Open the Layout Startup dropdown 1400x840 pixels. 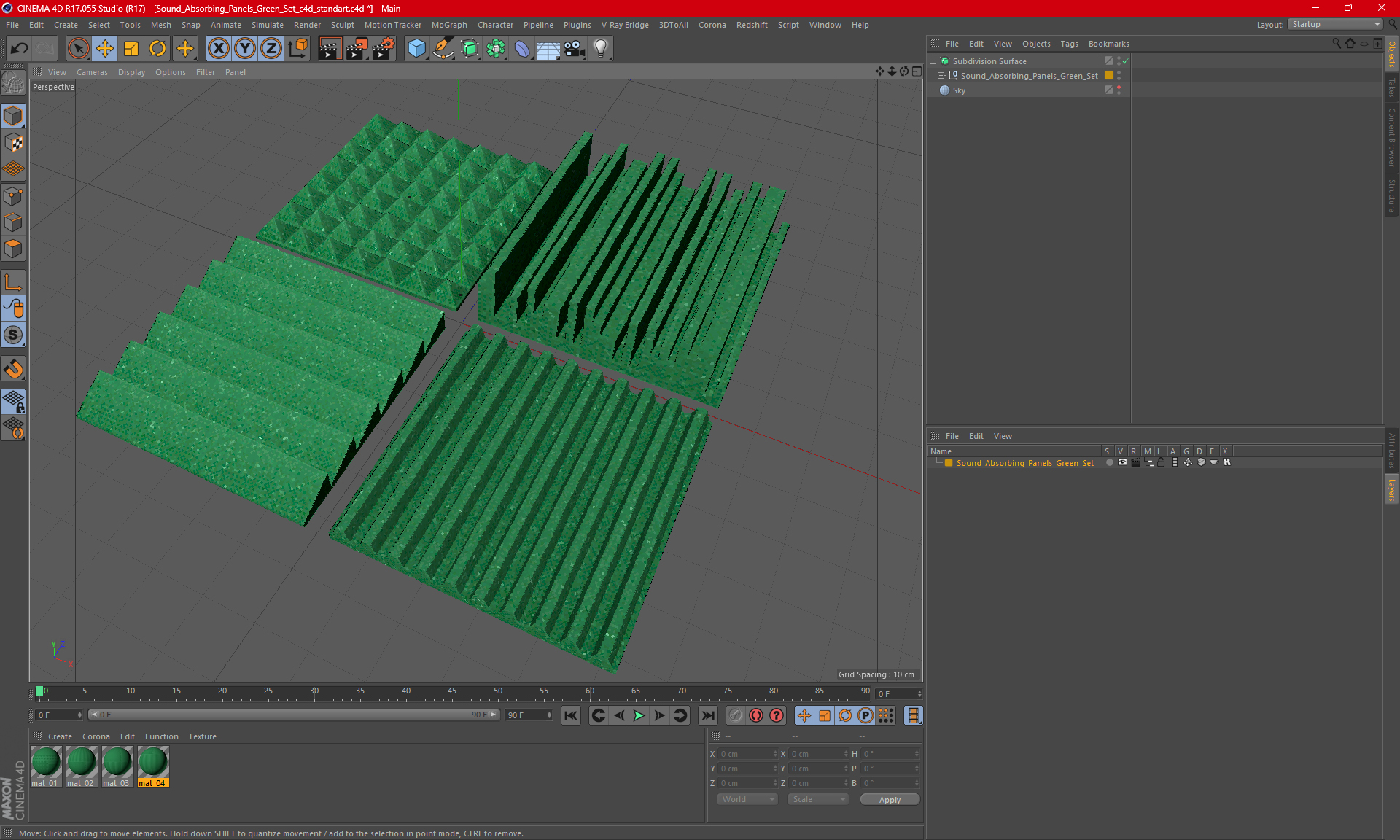pyautogui.click(x=1335, y=24)
